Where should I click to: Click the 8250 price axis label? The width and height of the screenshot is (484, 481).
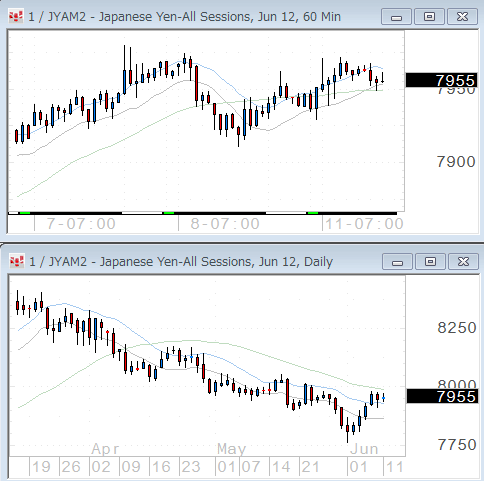(457, 328)
